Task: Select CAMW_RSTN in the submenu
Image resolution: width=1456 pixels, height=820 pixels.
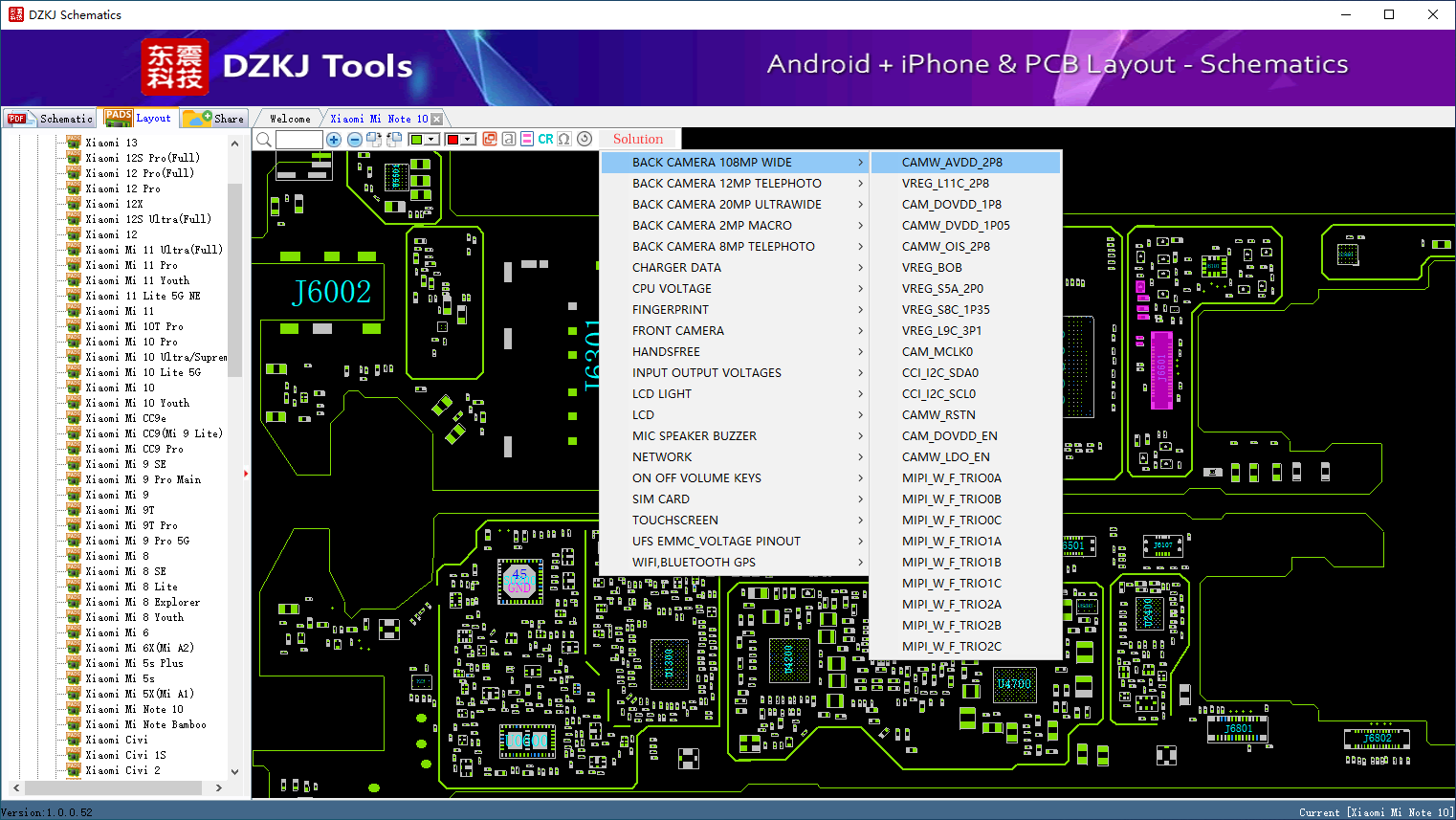Action: pyautogui.click(x=966, y=415)
